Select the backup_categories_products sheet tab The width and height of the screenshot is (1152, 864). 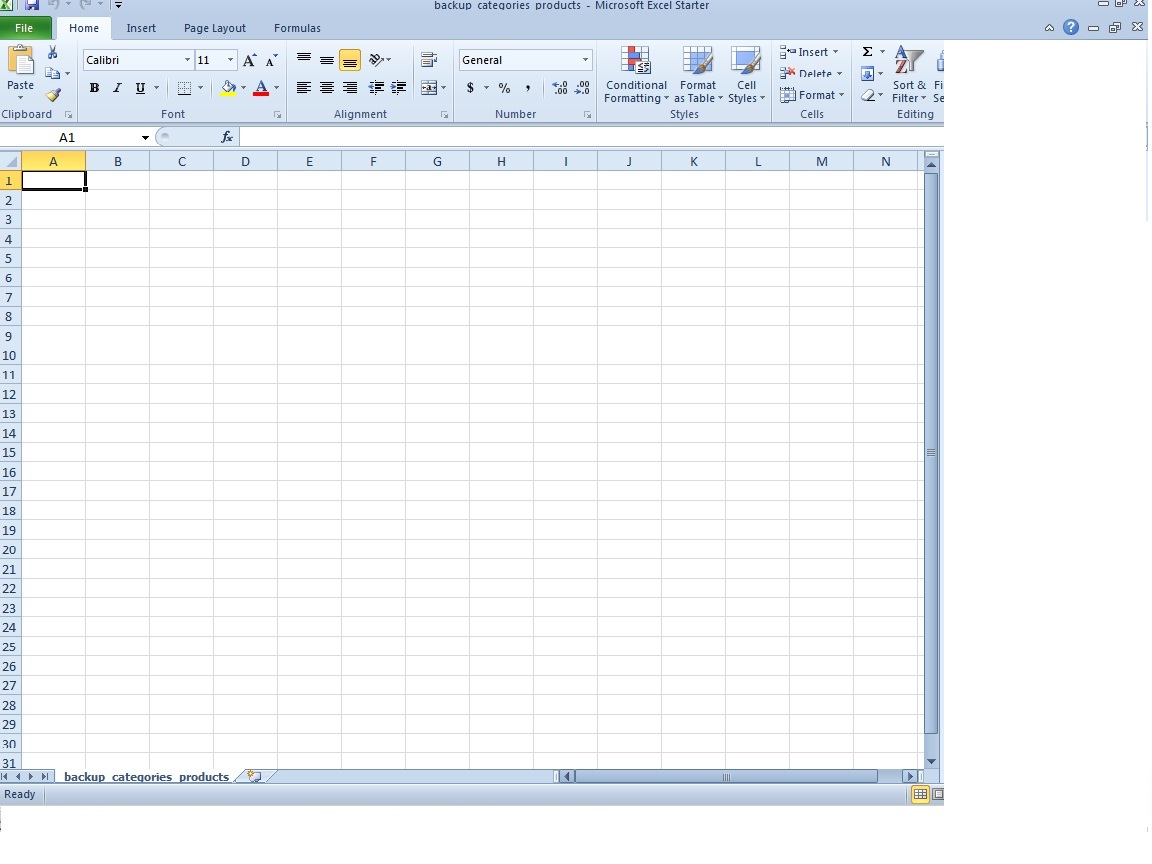pyautogui.click(x=146, y=777)
